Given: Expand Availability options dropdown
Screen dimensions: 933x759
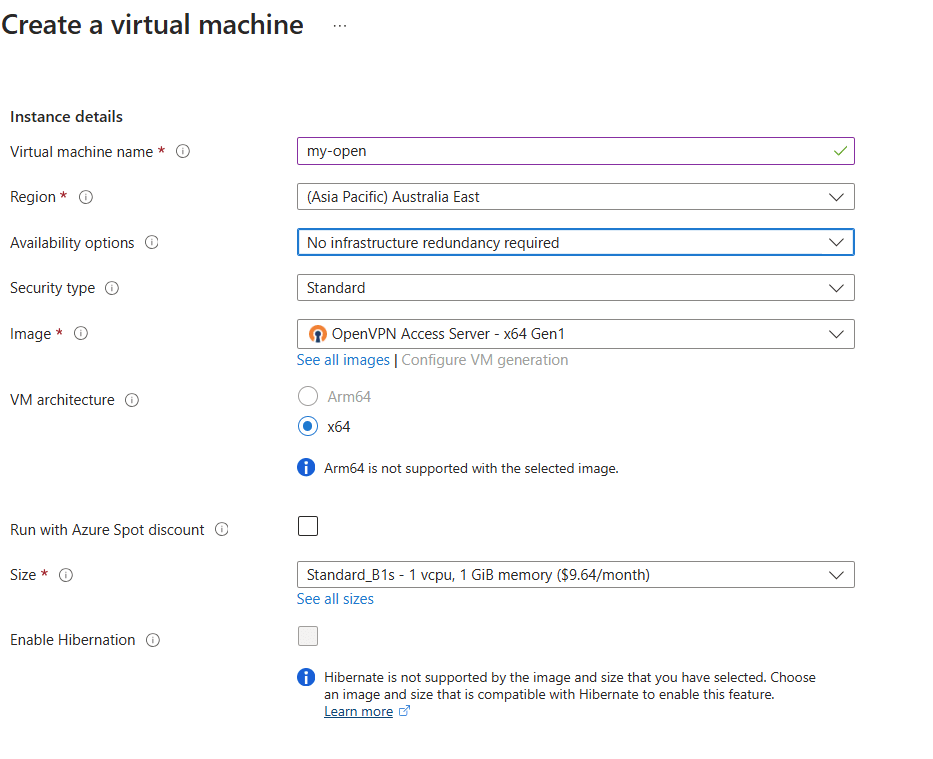Looking at the screenshot, I should point(575,242).
